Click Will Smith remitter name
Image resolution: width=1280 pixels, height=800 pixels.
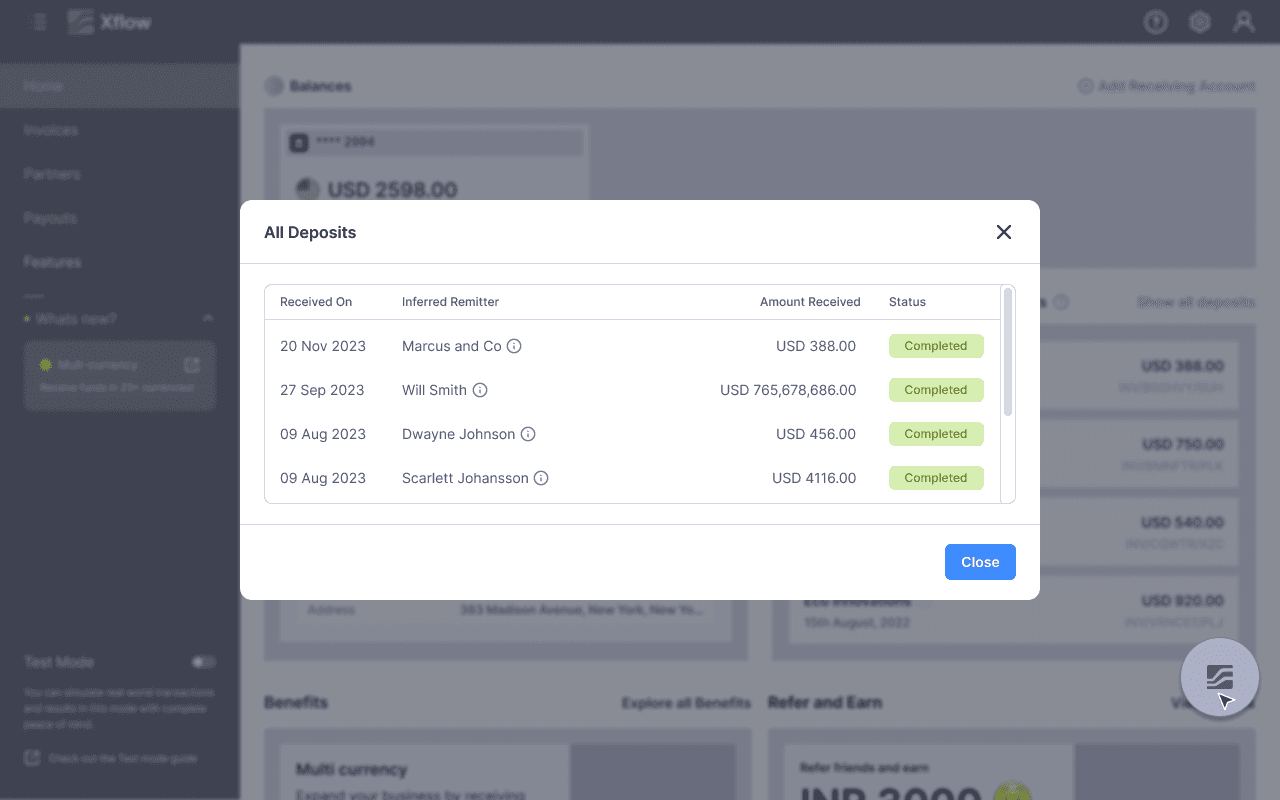(x=434, y=390)
